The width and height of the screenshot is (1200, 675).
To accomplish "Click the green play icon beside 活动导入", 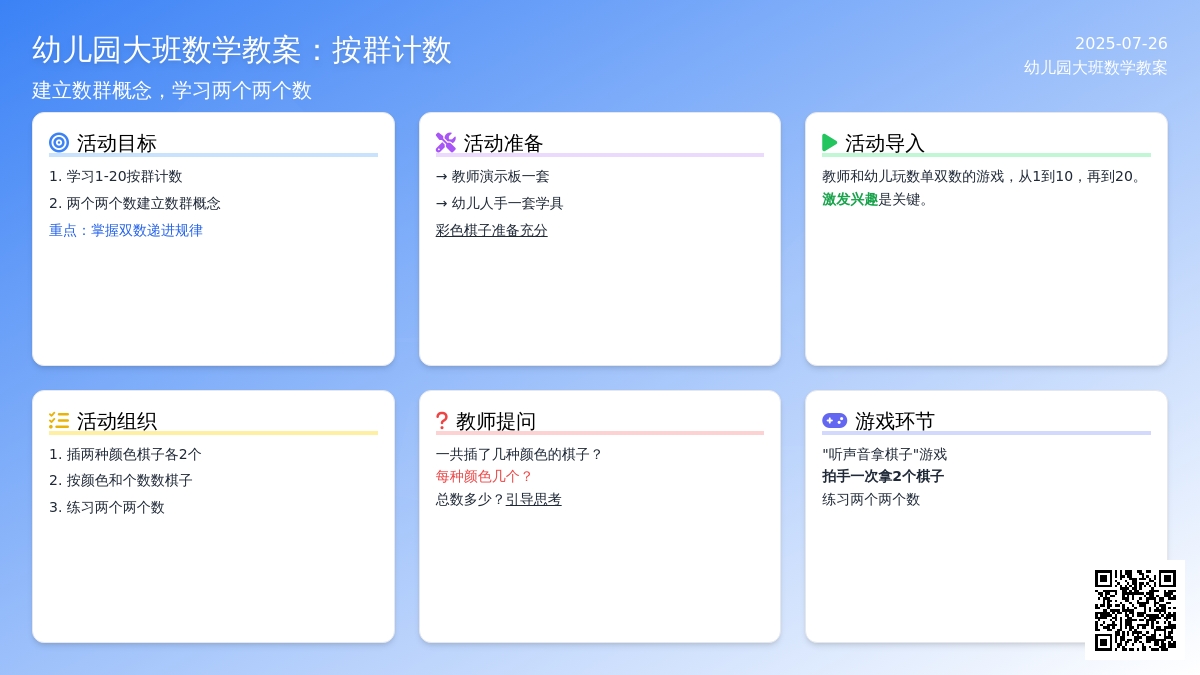I will (830, 143).
